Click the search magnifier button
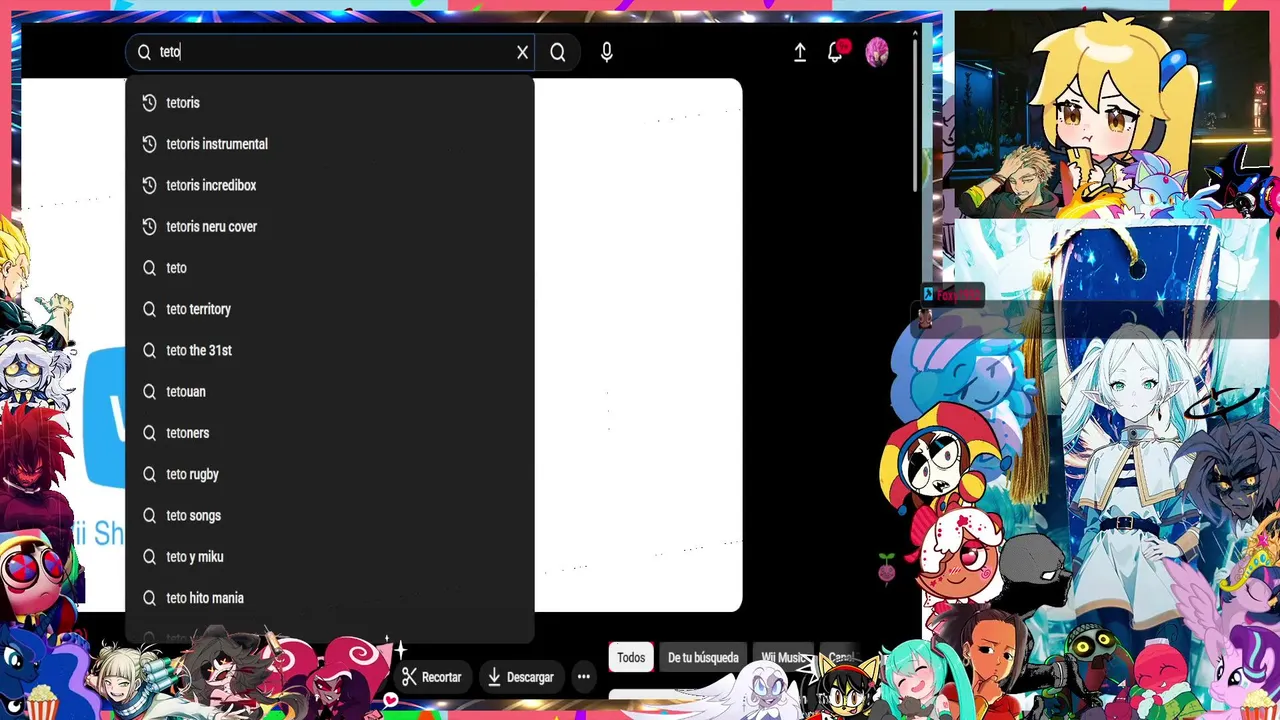The height and width of the screenshot is (720, 1280). (x=558, y=52)
